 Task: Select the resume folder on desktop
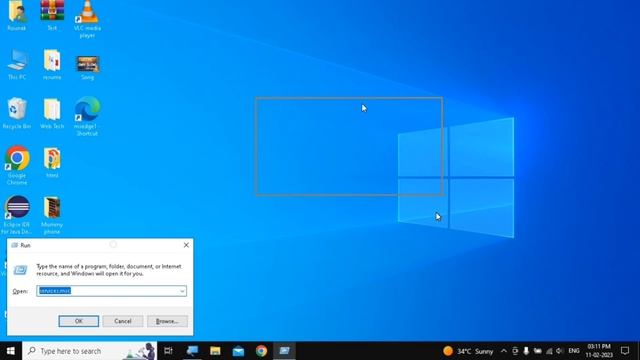[52, 64]
